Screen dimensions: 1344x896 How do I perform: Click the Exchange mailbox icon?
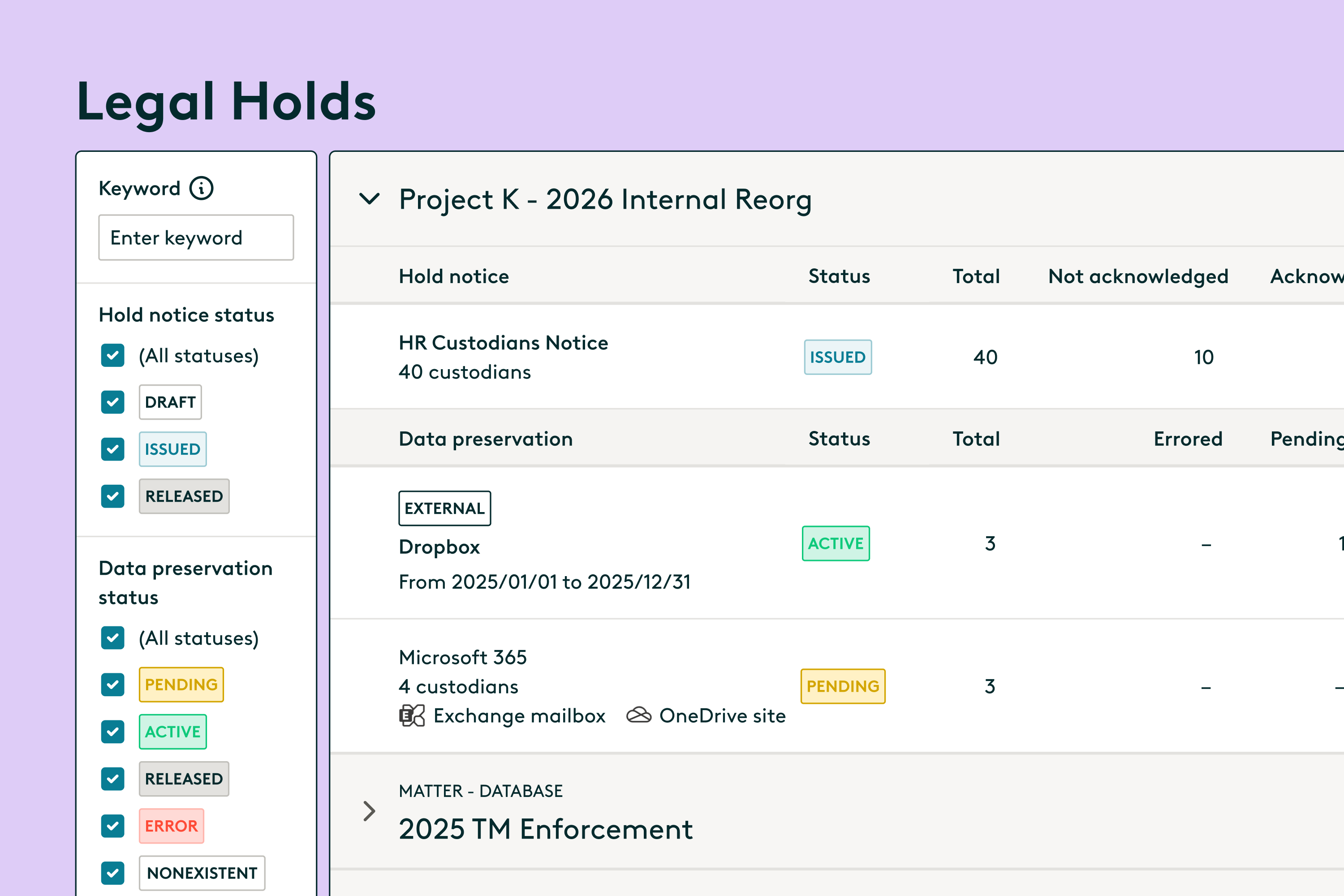(412, 715)
